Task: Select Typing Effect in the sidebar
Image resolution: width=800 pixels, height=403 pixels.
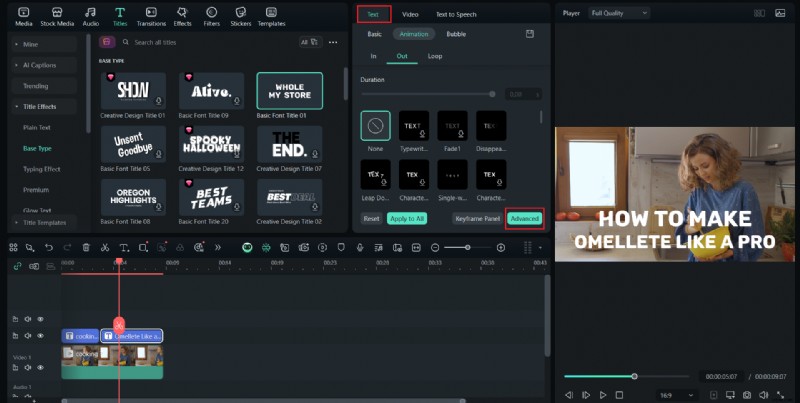Action: tap(41, 169)
